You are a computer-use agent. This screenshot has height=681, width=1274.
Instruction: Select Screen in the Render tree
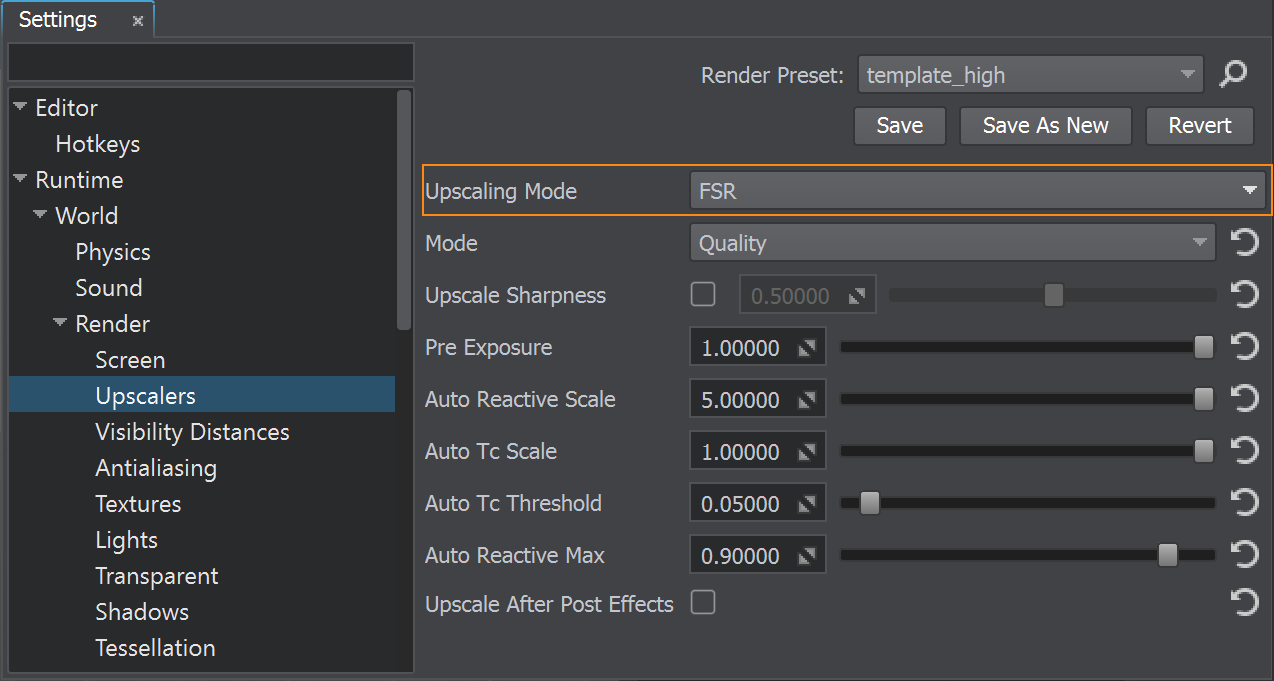(130, 360)
